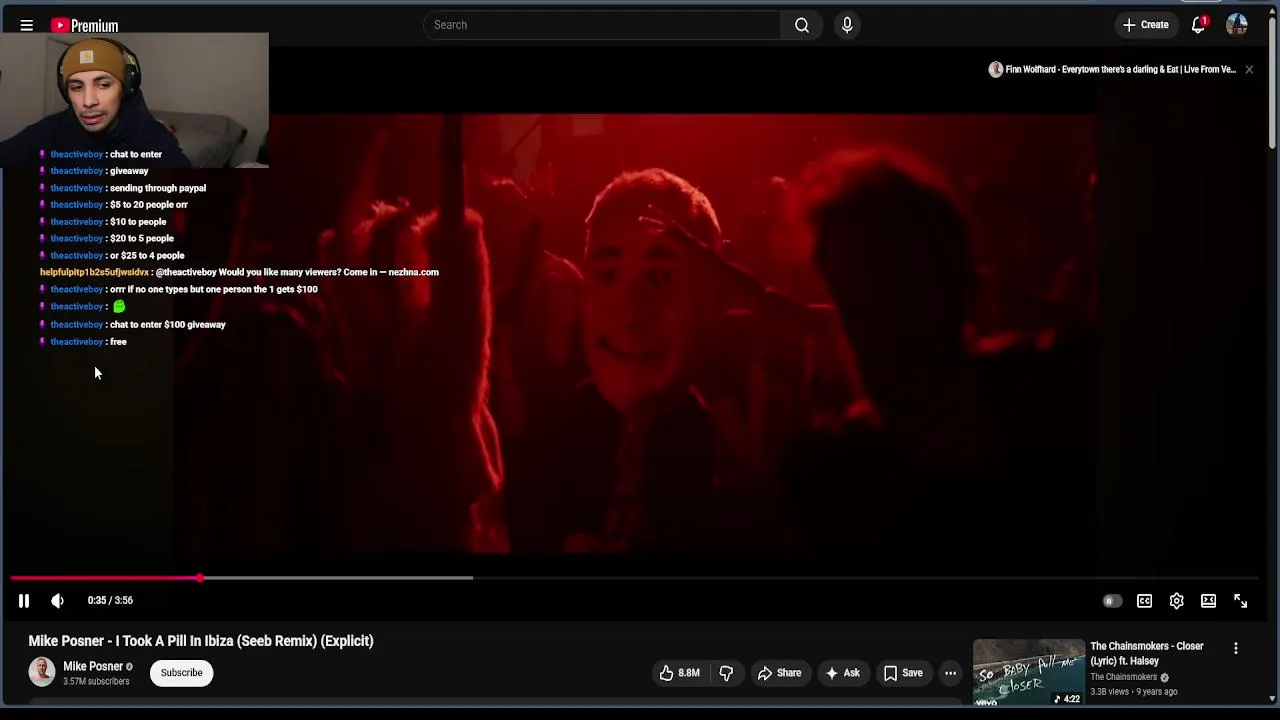
Task: Open the Create menu
Action: 1145,25
